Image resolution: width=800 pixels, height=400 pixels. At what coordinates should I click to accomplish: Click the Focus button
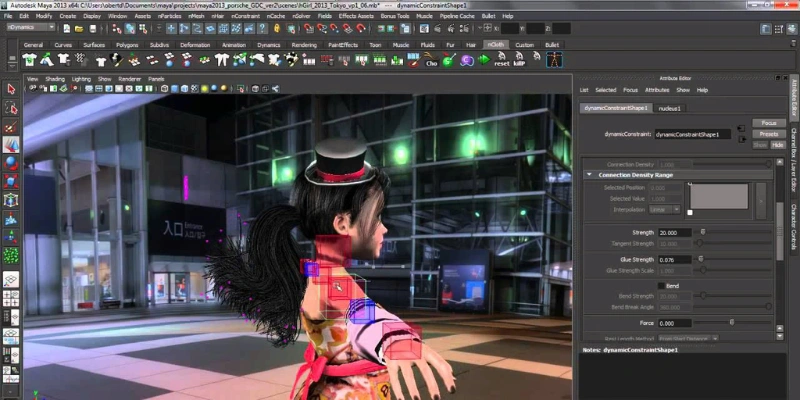click(769, 123)
